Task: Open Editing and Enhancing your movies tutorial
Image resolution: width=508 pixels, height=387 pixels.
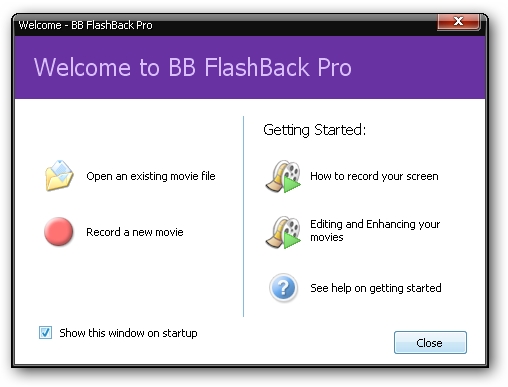Action: 375,230
